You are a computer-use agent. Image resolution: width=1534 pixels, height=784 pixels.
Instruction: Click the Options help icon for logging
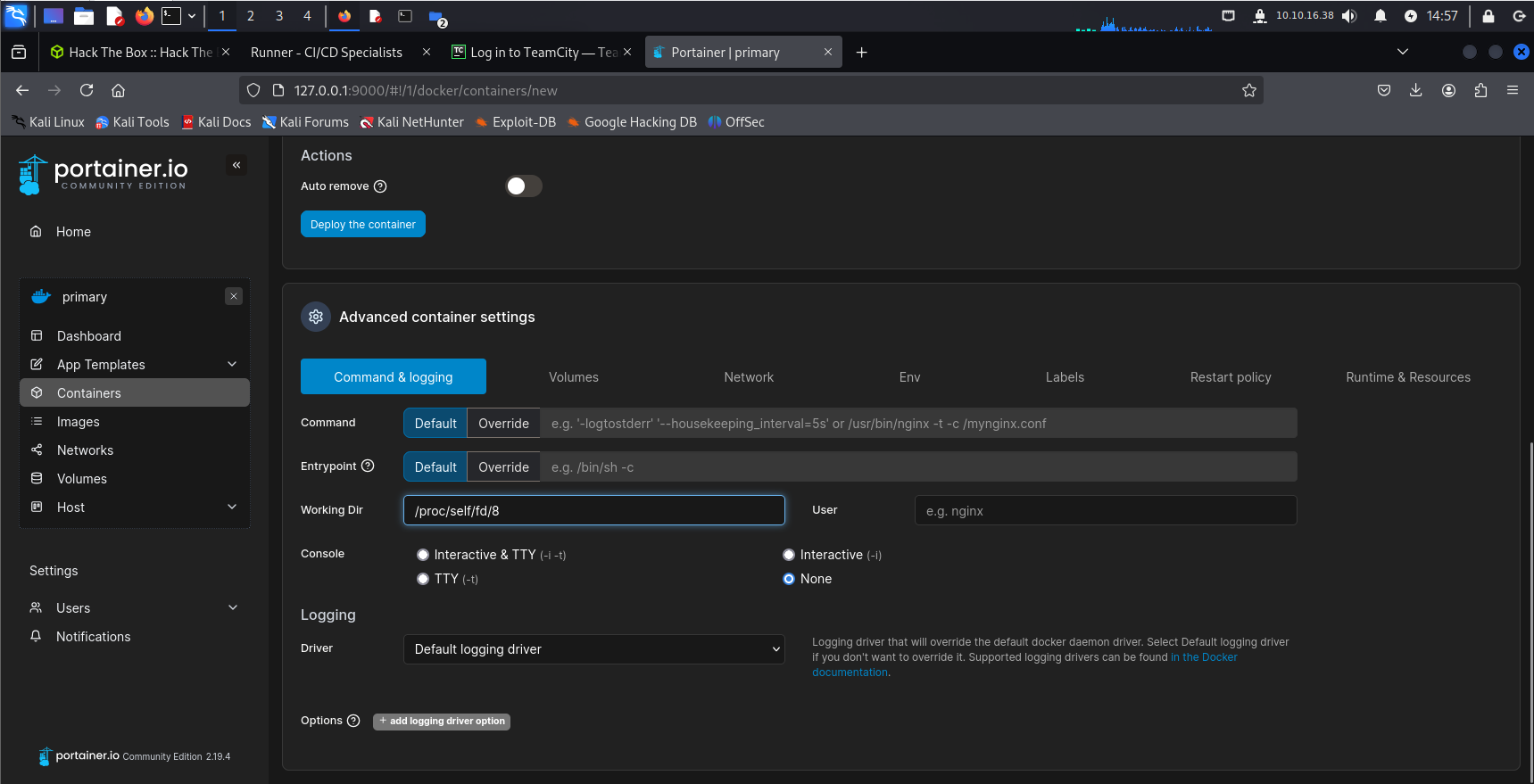(x=353, y=721)
